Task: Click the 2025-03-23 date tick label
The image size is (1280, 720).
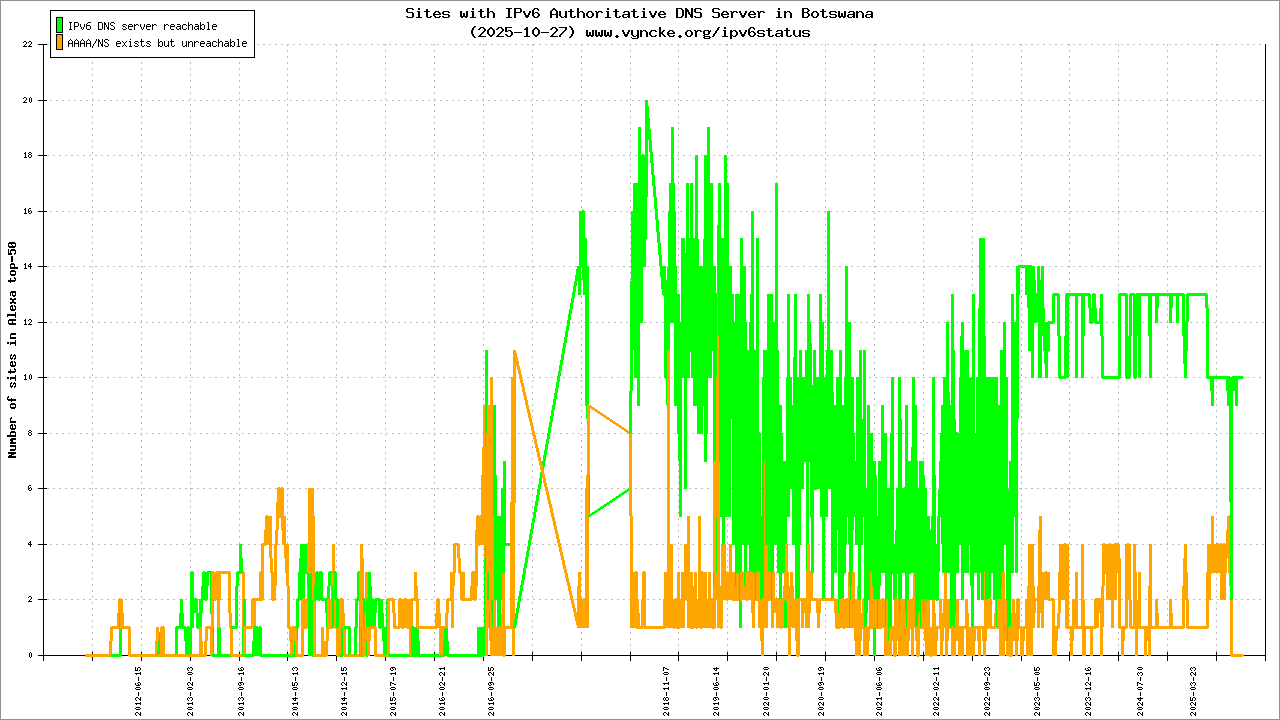Action: [x=1192, y=686]
